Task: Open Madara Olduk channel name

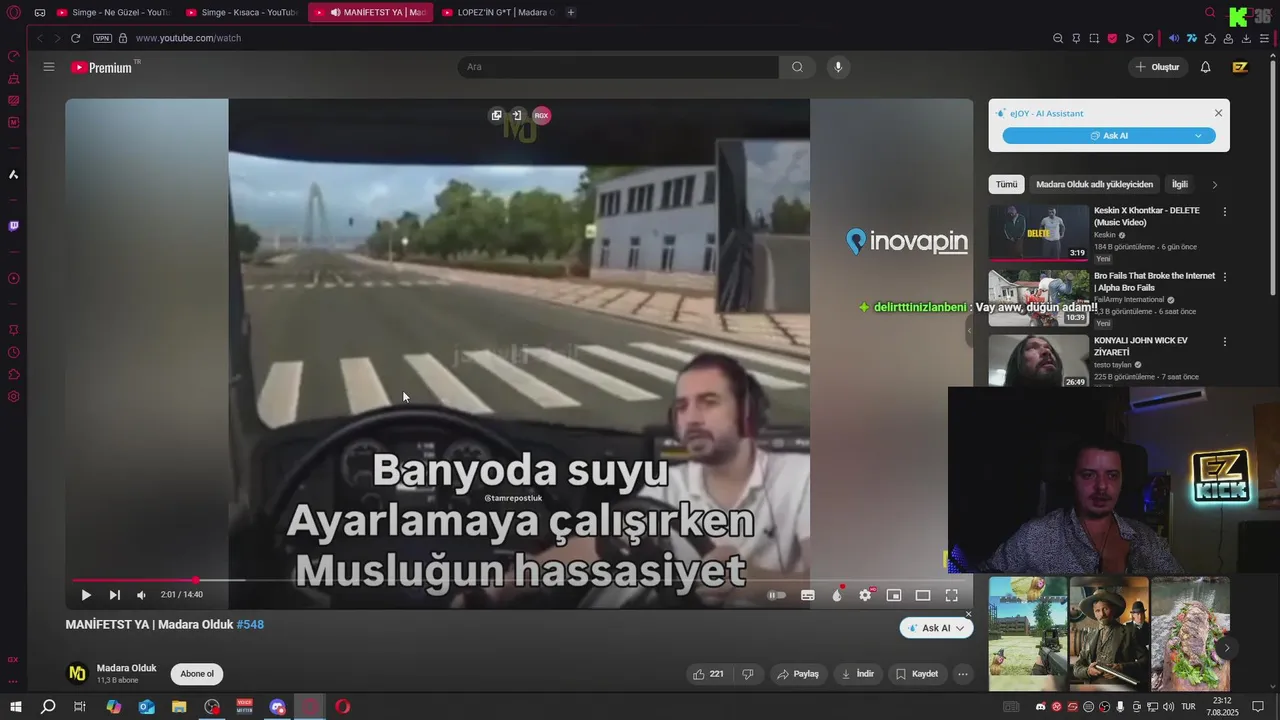Action: (126, 668)
